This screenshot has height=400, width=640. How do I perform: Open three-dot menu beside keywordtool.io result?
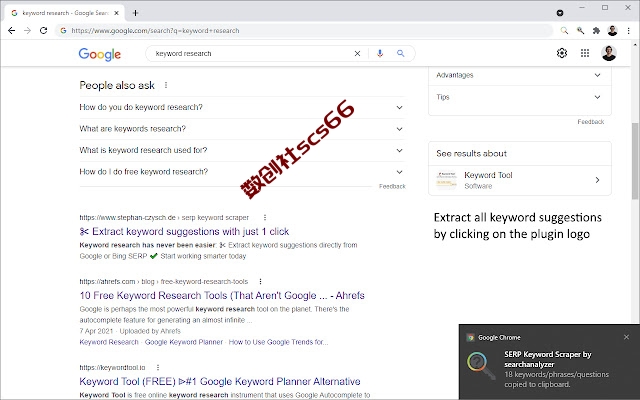[x=158, y=367]
